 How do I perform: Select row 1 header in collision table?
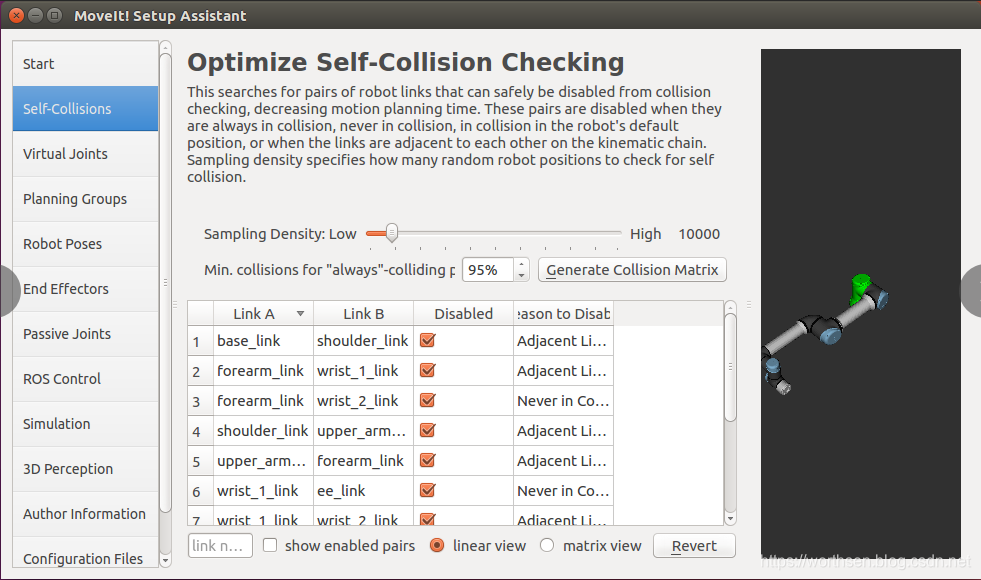(x=201, y=341)
